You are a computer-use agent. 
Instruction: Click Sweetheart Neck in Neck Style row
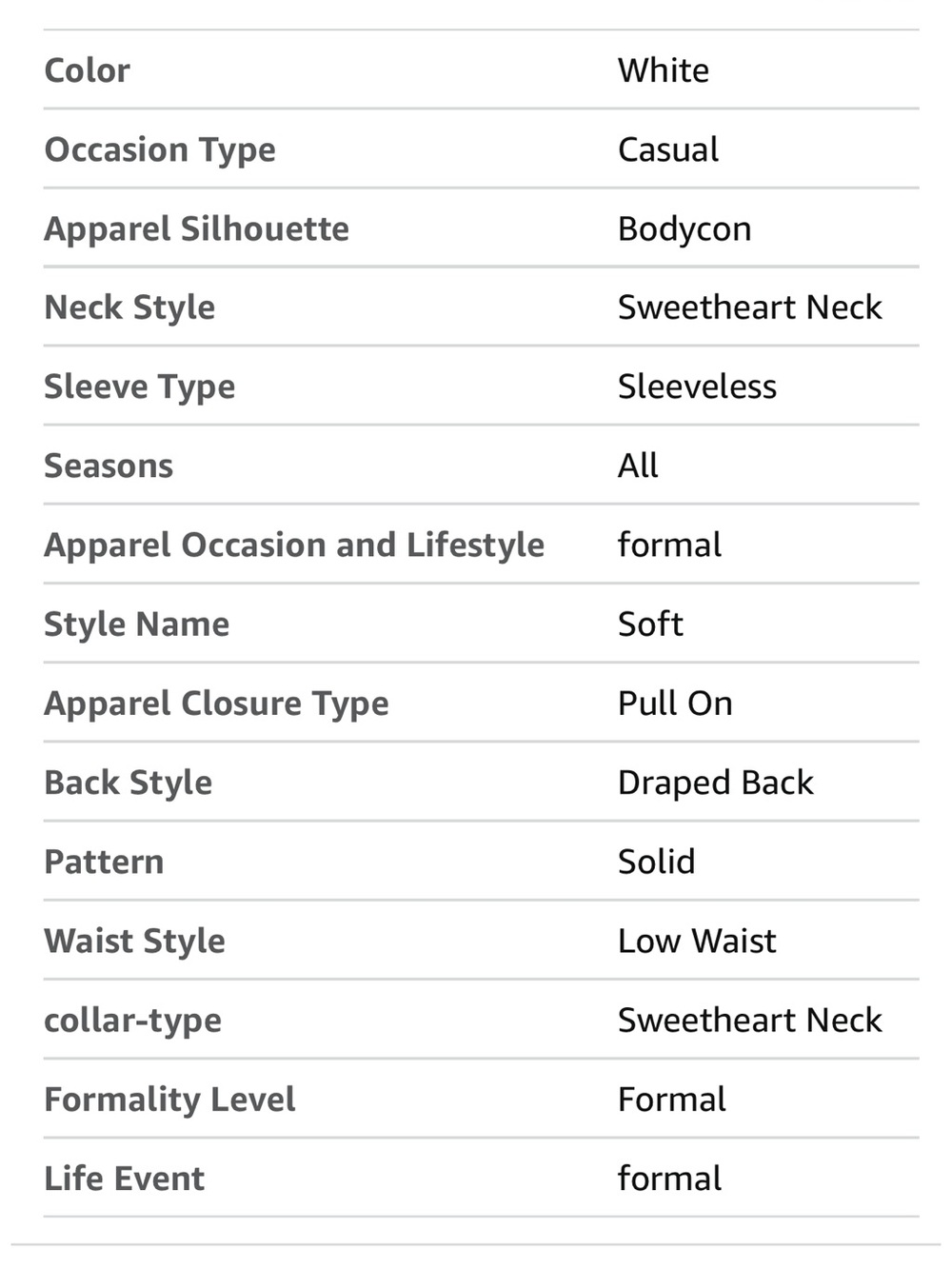[750, 307]
